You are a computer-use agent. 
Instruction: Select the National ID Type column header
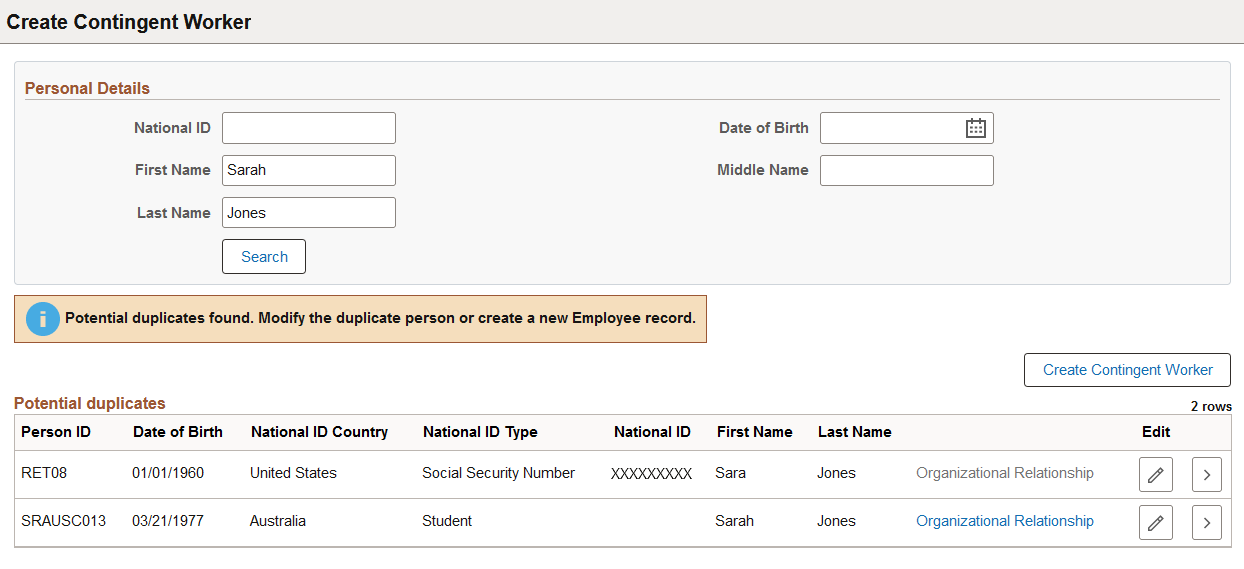point(480,432)
